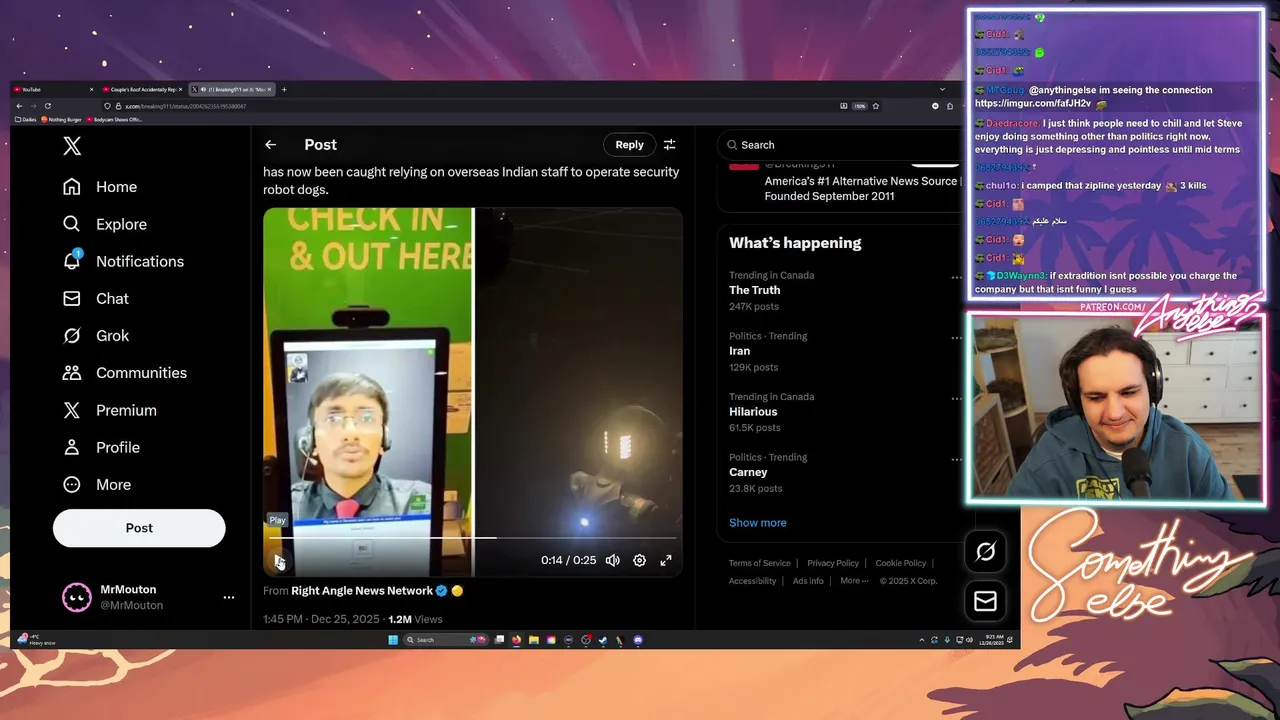Click browser forward navigation arrow
Screen dimensions: 1280x720
[x=33, y=106]
